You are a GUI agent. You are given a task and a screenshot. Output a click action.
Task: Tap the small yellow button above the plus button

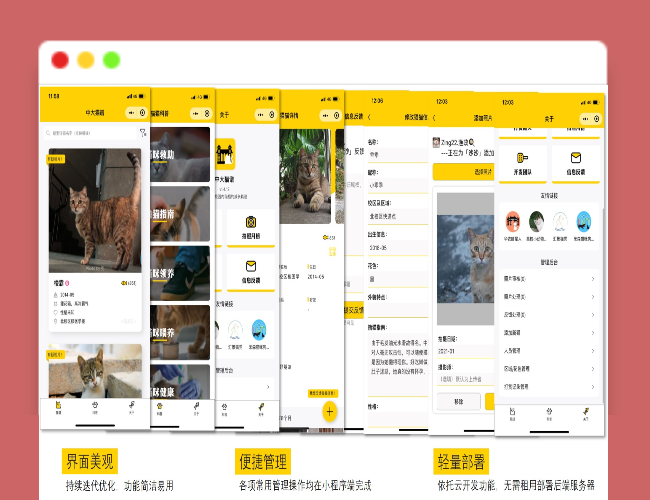pos(323,393)
